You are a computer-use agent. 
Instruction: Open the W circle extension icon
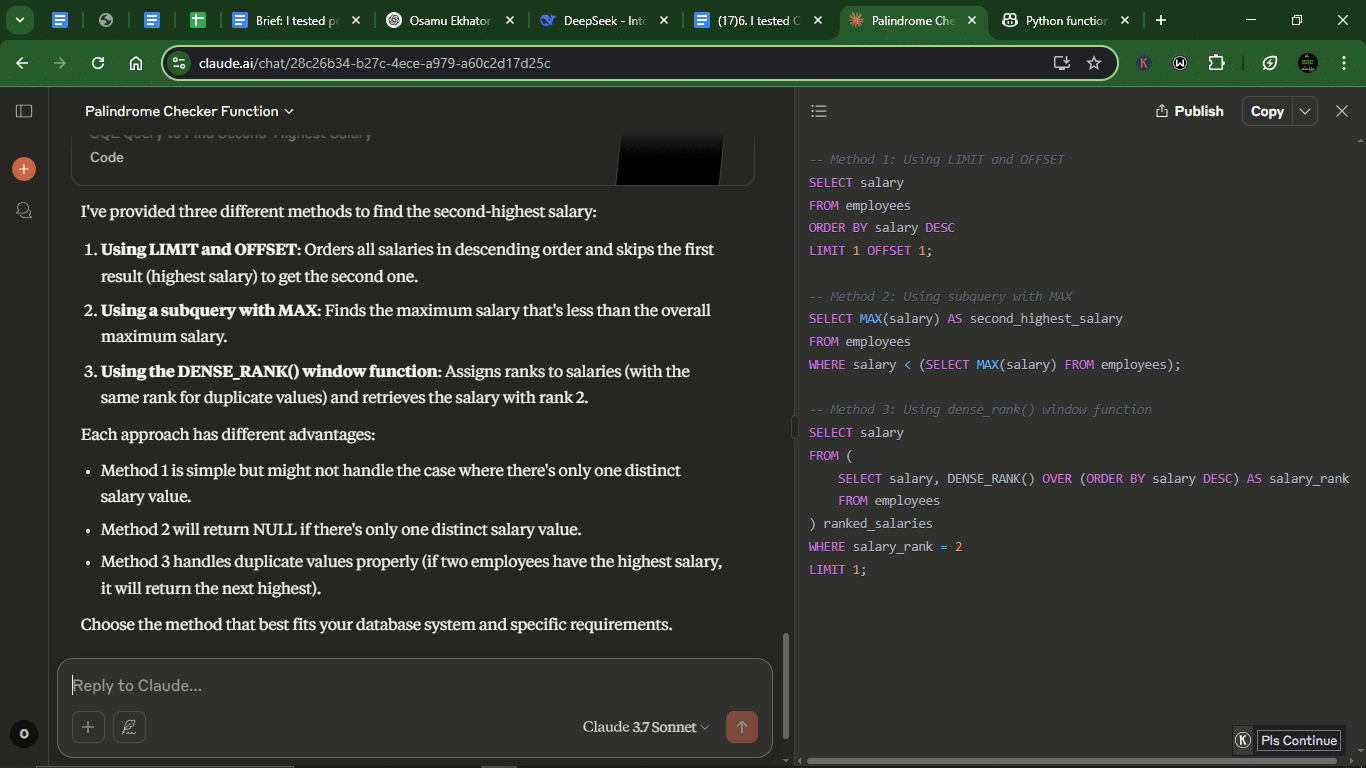pyautogui.click(x=1180, y=63)
